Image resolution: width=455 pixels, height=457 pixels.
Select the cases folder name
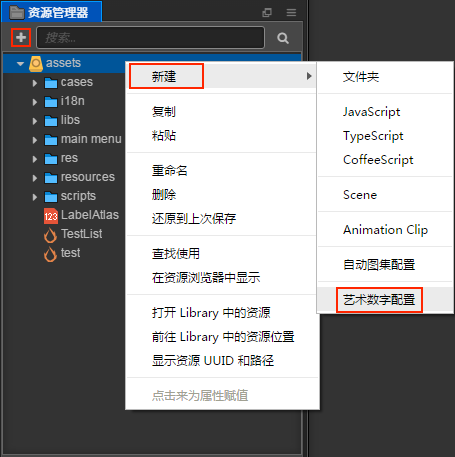click(x=77, y=82)
